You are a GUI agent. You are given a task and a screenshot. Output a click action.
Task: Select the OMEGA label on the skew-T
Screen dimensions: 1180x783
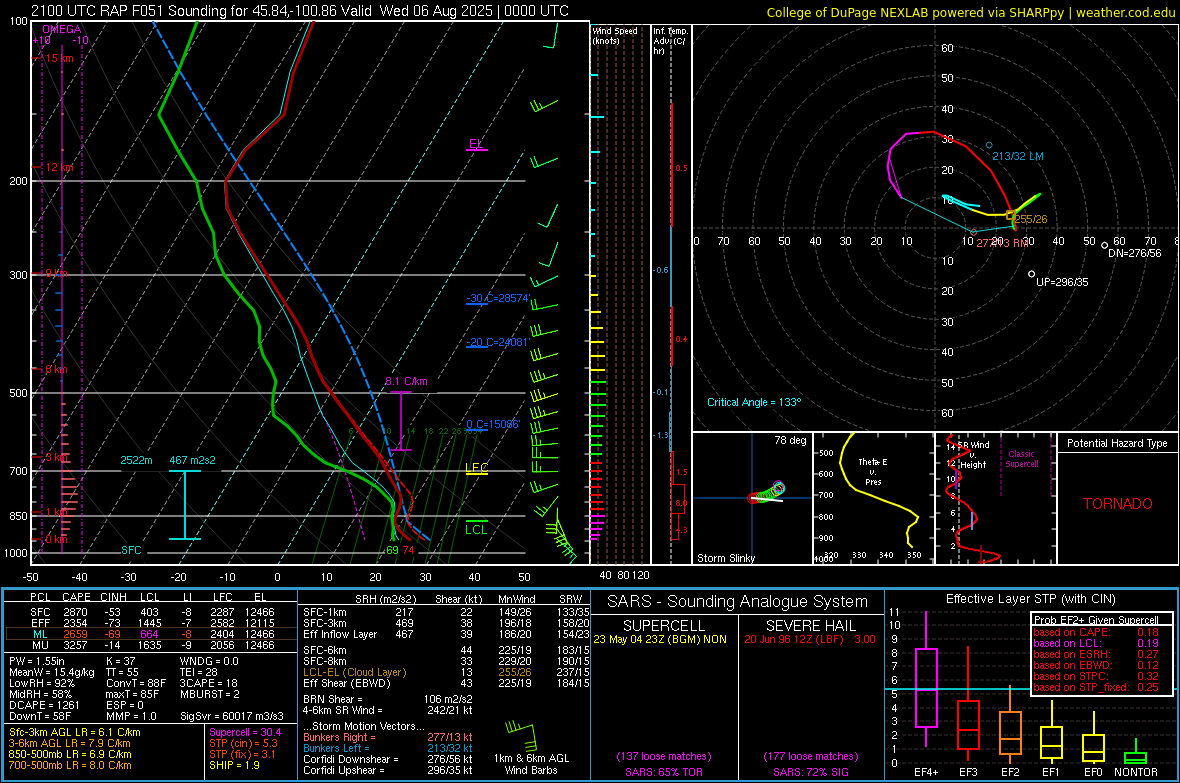click(61, 29)
